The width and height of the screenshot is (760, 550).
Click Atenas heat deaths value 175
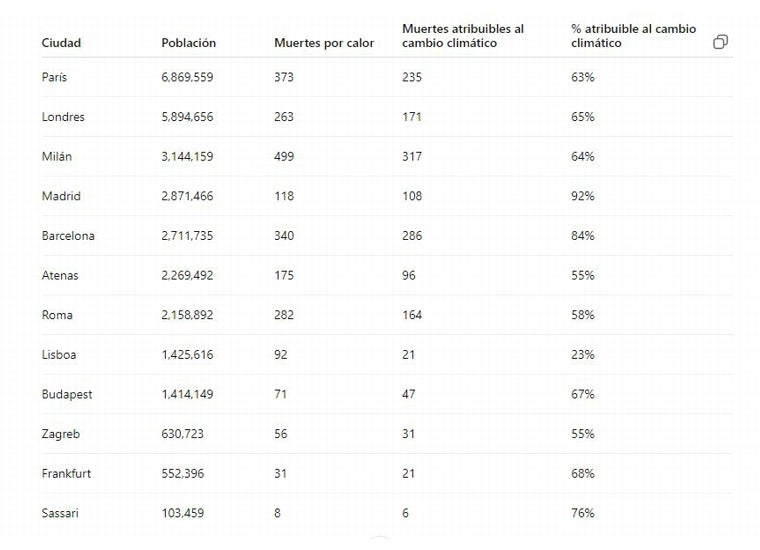coord(284,276)
